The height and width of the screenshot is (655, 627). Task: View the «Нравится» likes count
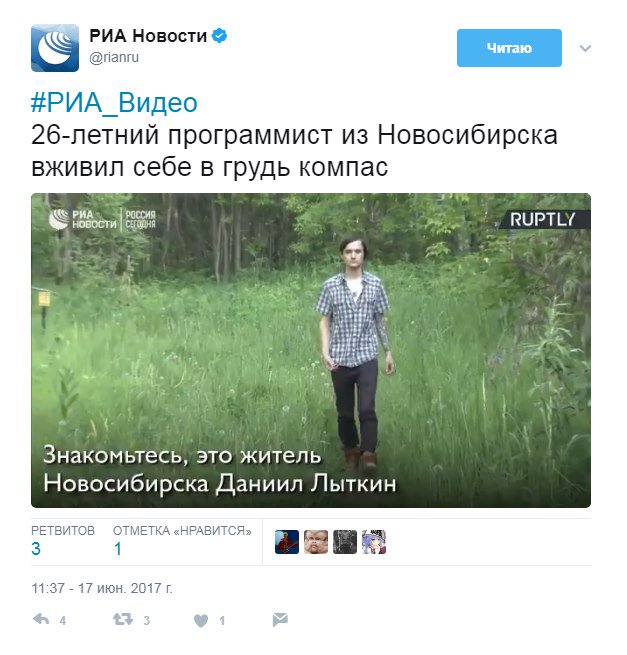pyautogui.click(x=182, y=541)
